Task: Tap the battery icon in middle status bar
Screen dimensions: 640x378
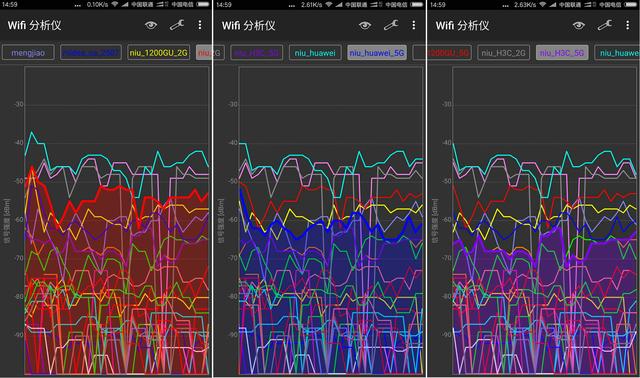Action: click(x=417, y=4)
